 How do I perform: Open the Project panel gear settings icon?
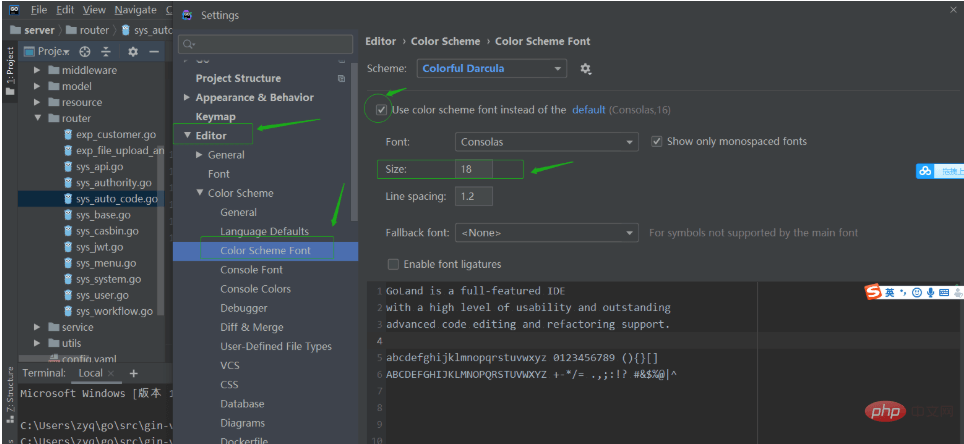[133, 52]
